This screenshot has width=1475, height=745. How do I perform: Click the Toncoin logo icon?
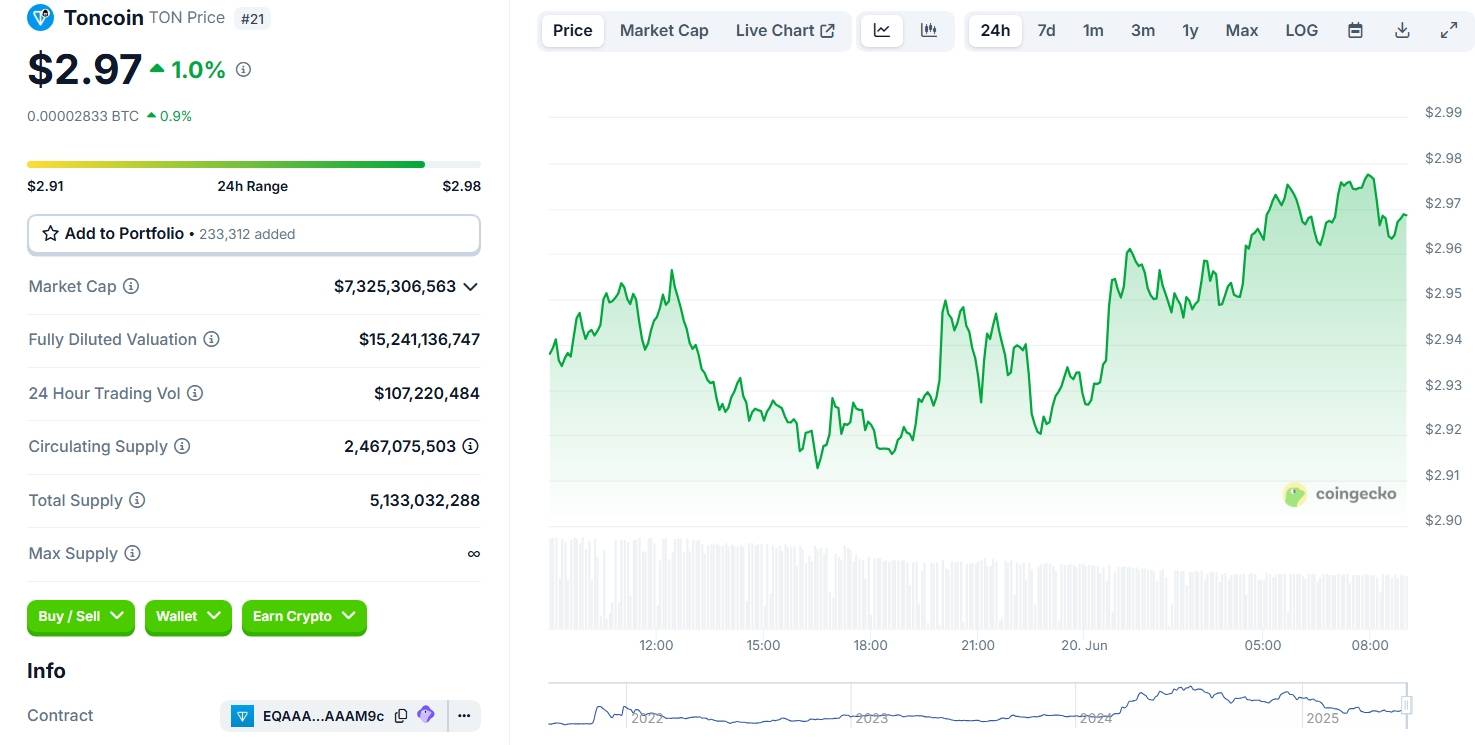click(41, 17)
